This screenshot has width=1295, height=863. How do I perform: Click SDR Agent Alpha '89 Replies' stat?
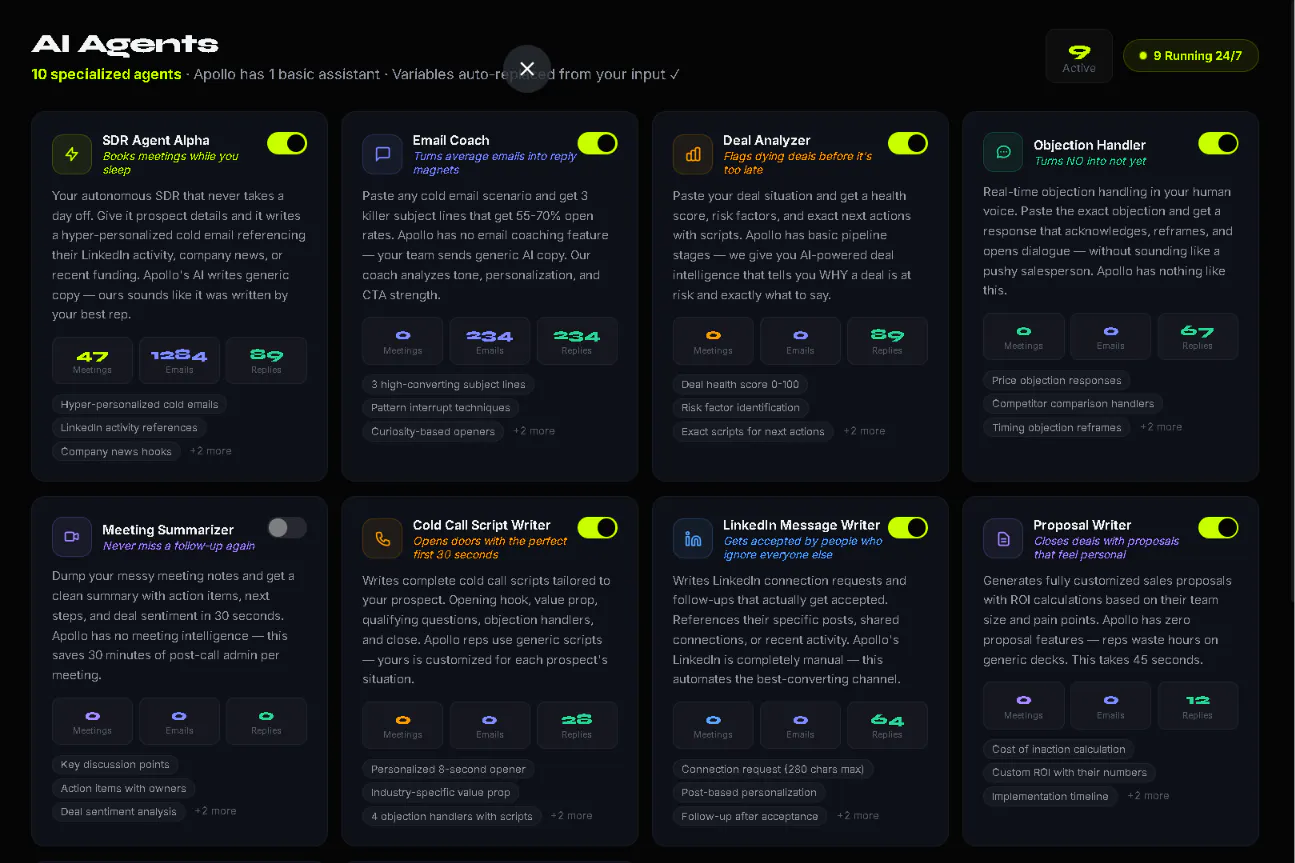pyautogui.click(x=266, y=360)
